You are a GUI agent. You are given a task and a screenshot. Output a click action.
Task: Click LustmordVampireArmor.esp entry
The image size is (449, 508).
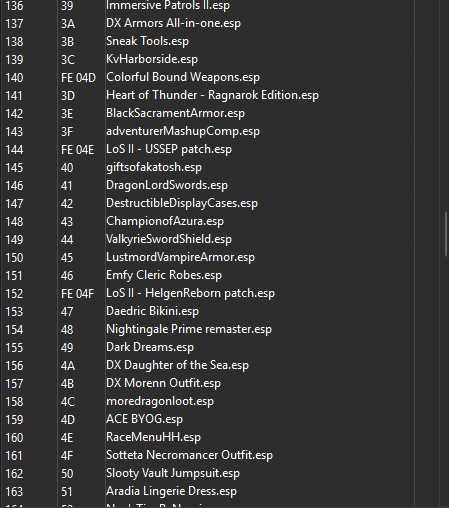(x=180, y=257)
